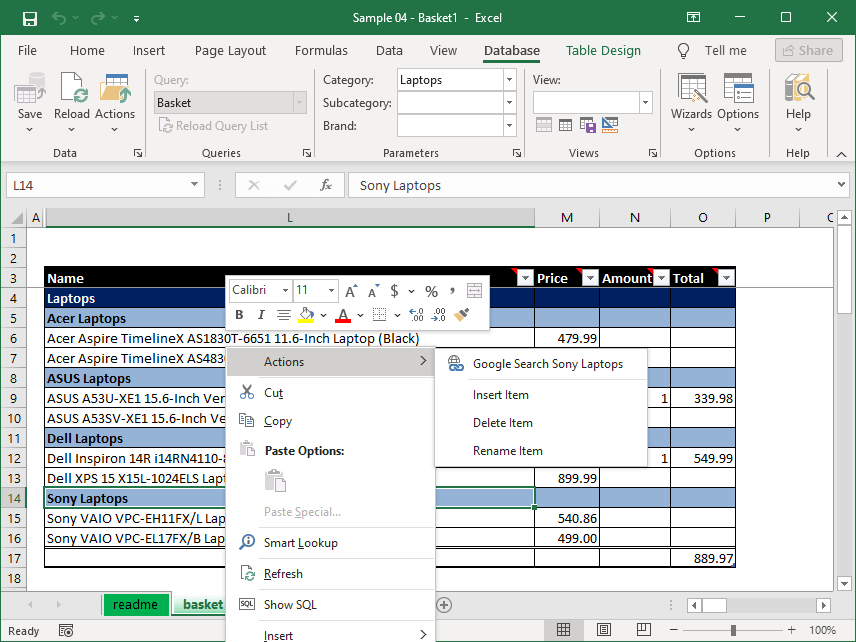Select Google Search Sony Laptops from the submenu

[x=552, y=363]
